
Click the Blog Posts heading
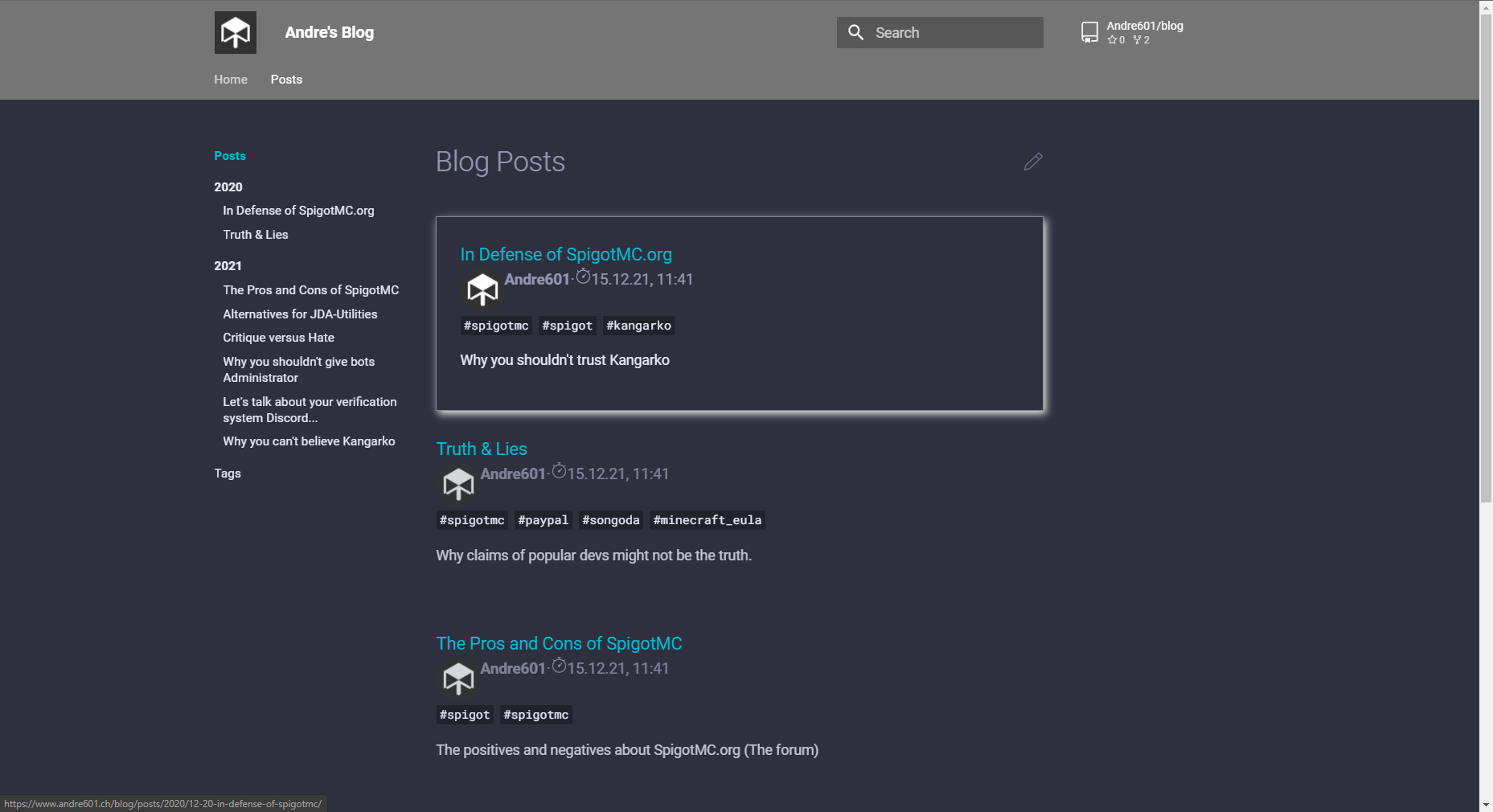pos(500,162)
